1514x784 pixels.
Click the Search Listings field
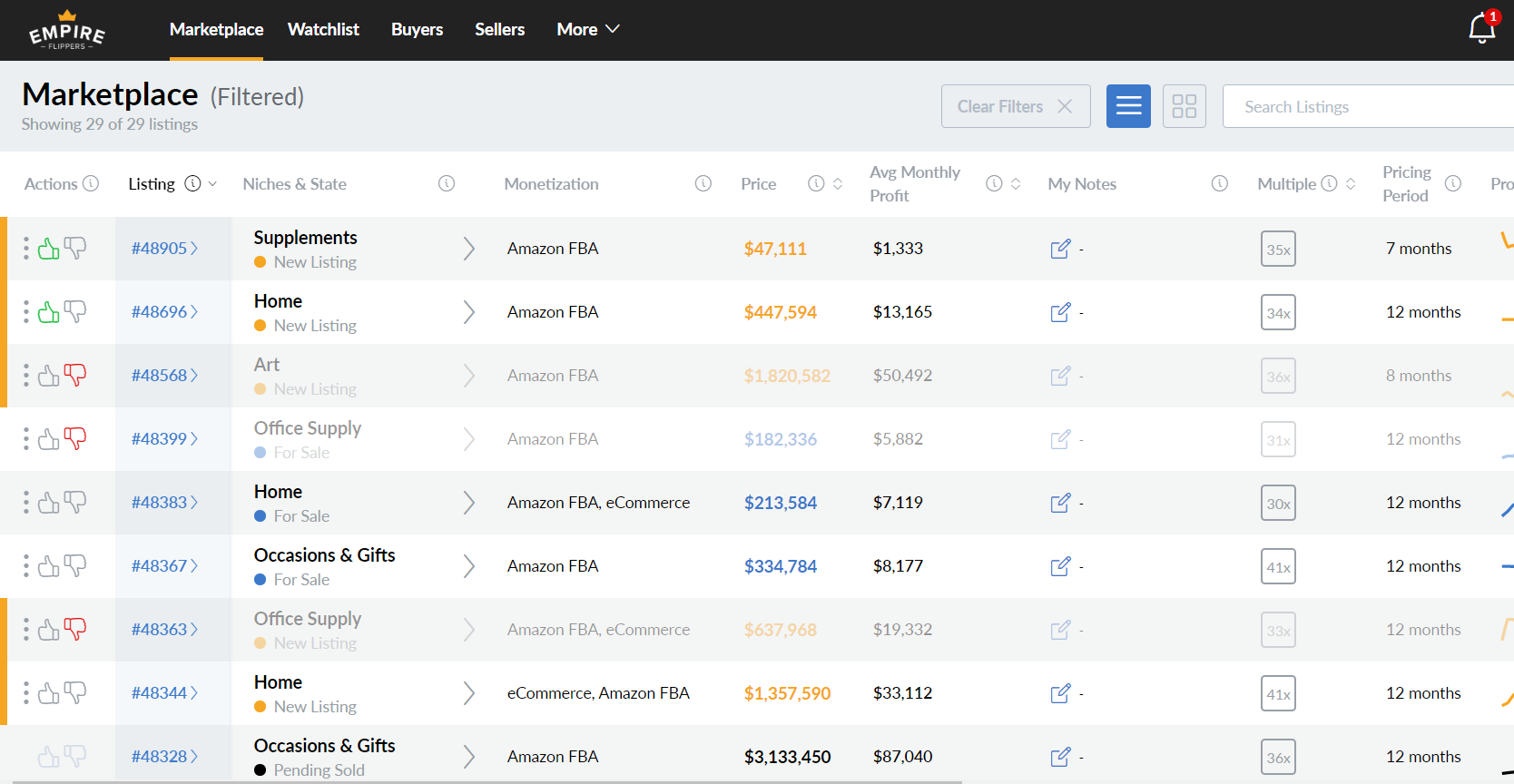(x=1362, y=107)
